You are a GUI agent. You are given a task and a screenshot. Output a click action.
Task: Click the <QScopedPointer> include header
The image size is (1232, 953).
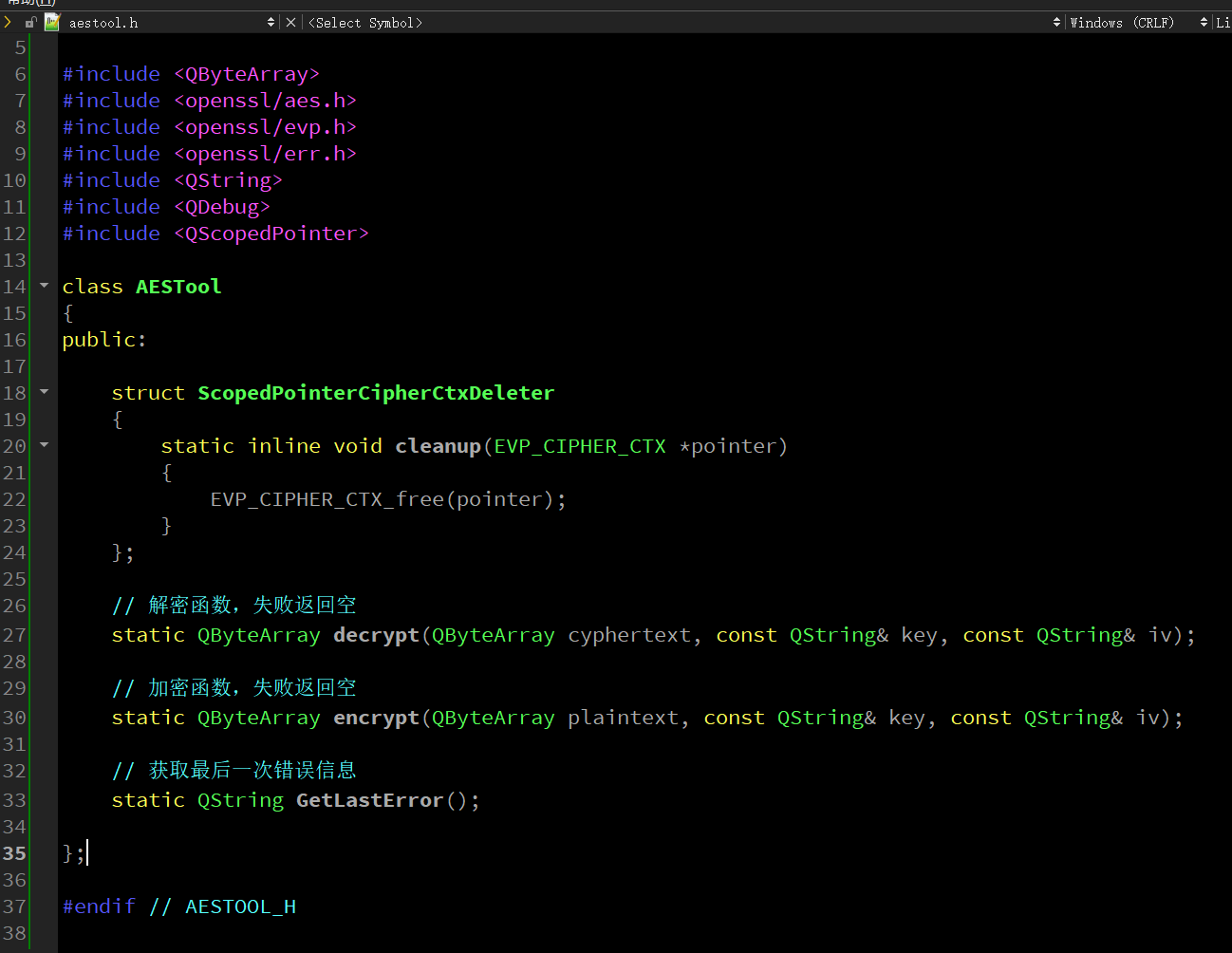271,234
